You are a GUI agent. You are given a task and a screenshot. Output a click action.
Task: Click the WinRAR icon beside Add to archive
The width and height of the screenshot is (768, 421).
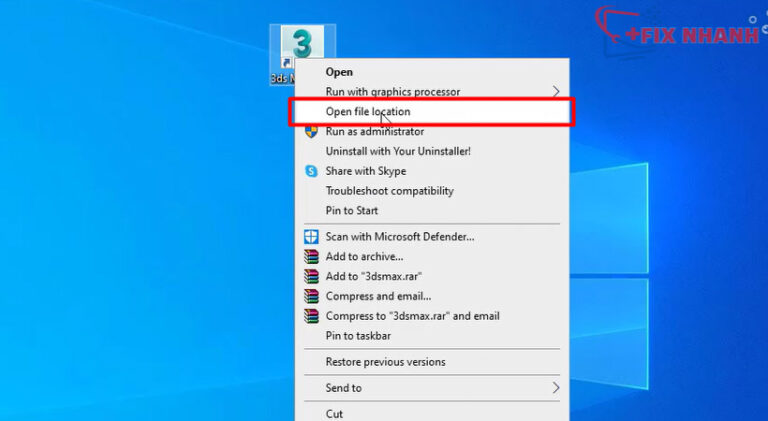pyautogui.click(x=311, y=257)
